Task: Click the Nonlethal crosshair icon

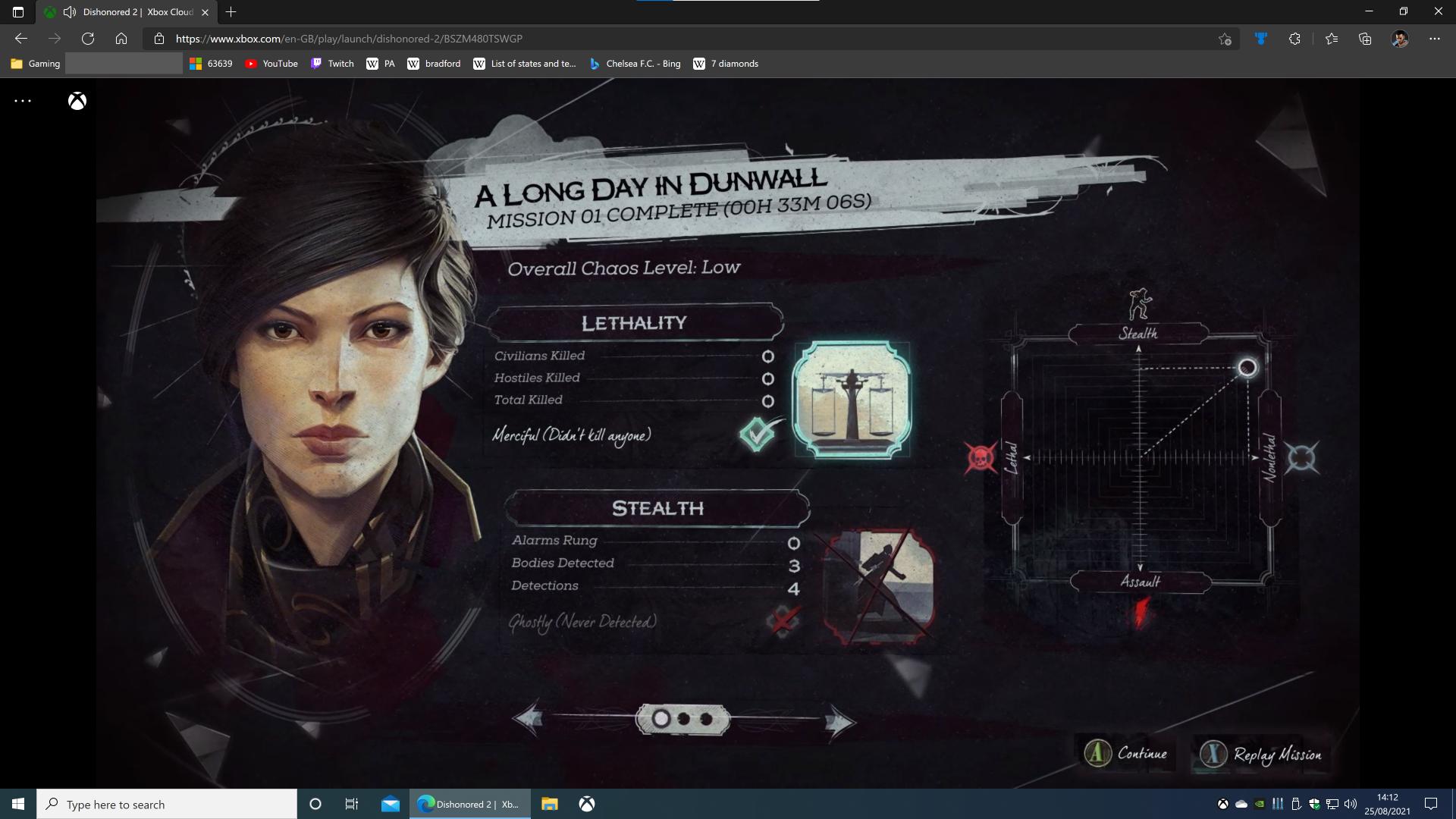Action: 1302,458
